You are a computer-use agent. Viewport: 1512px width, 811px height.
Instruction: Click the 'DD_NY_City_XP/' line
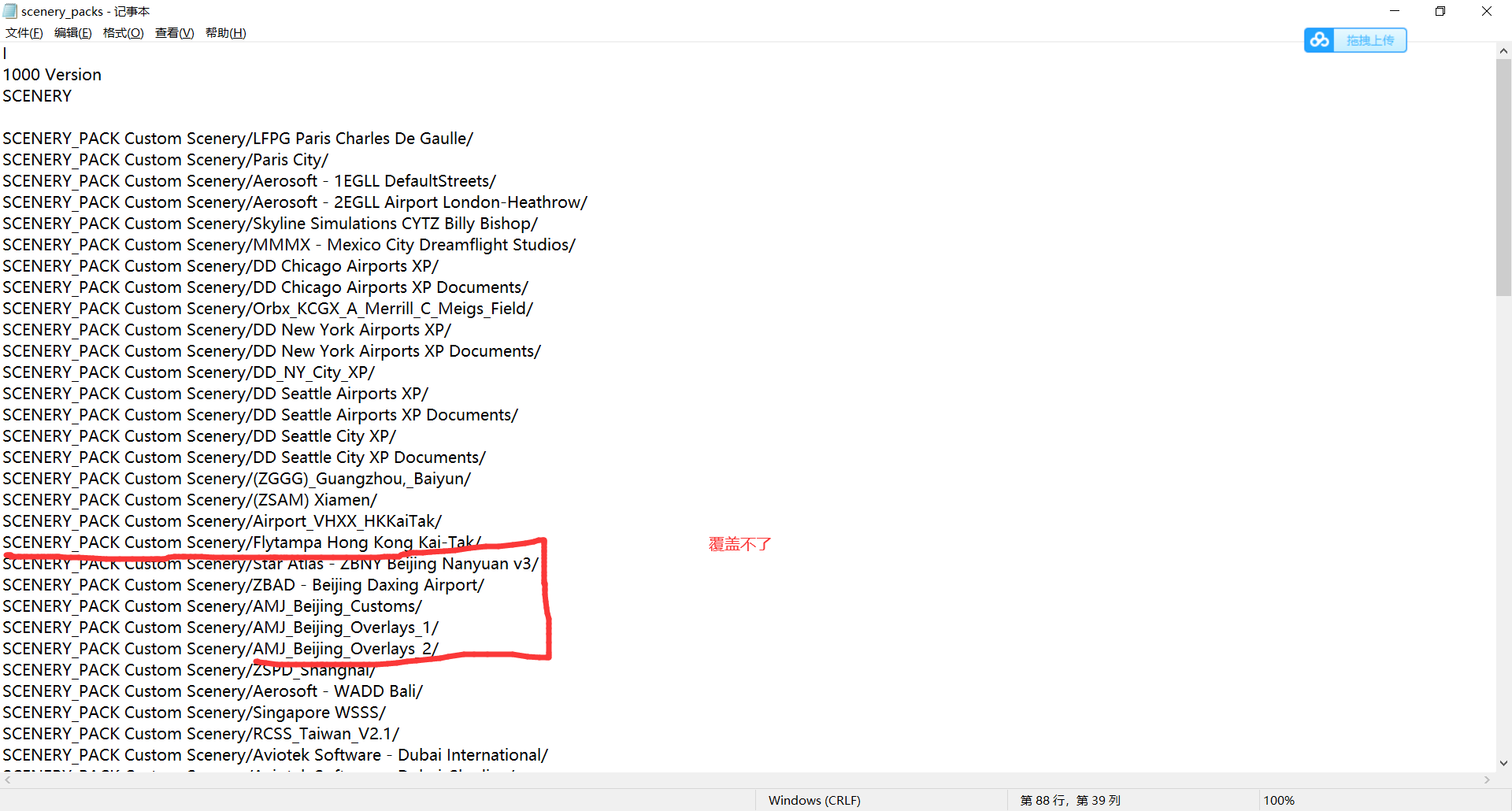coord(189,372)
